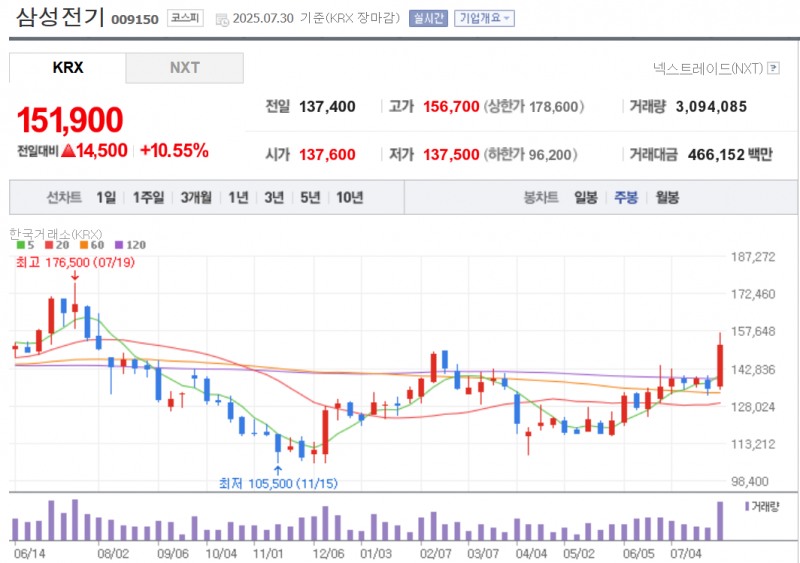Click the 넥스트레이드(NXT) link
800x563 pixels.
coord(707,68)
